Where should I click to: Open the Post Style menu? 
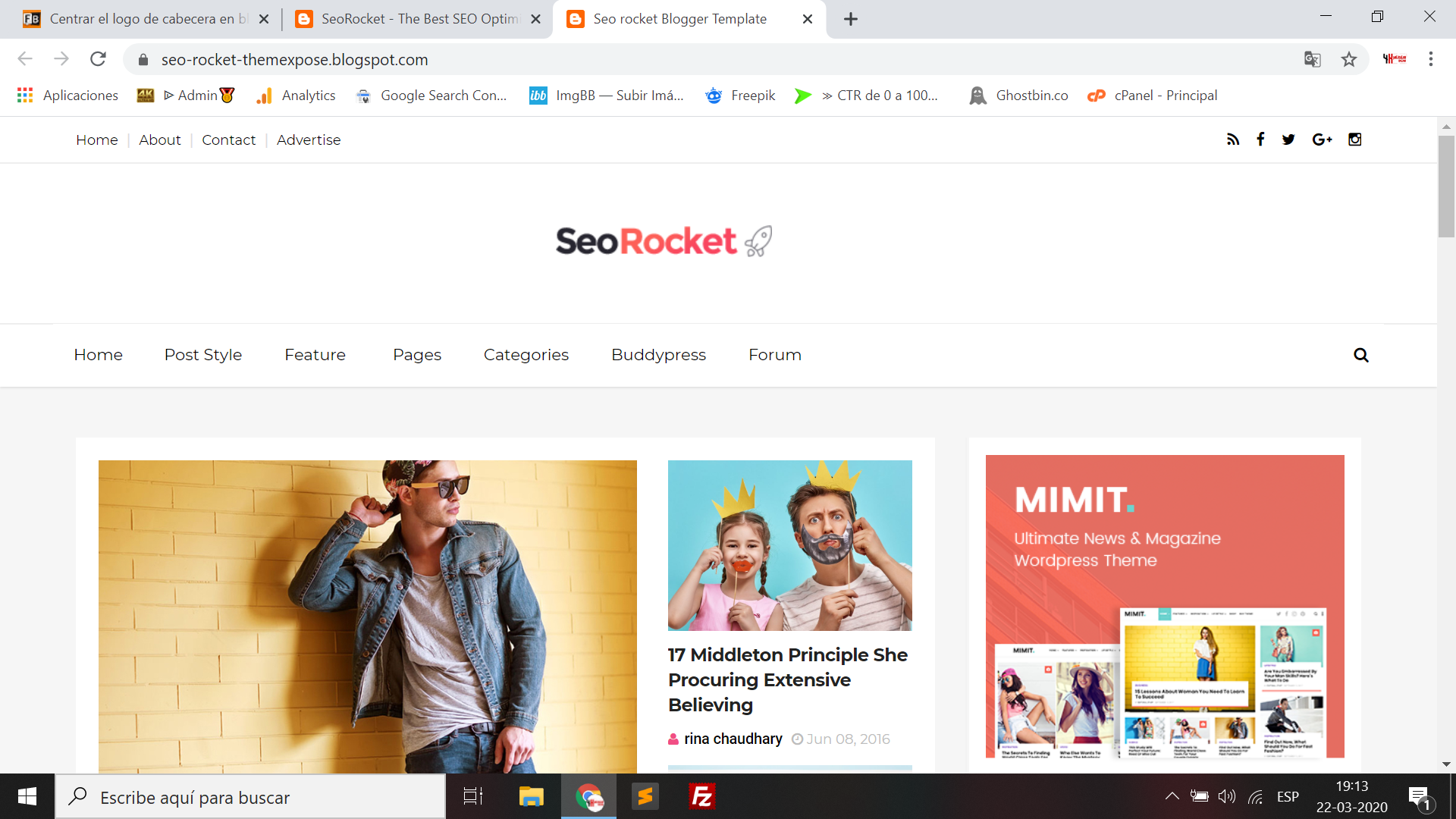pos(203,355)
